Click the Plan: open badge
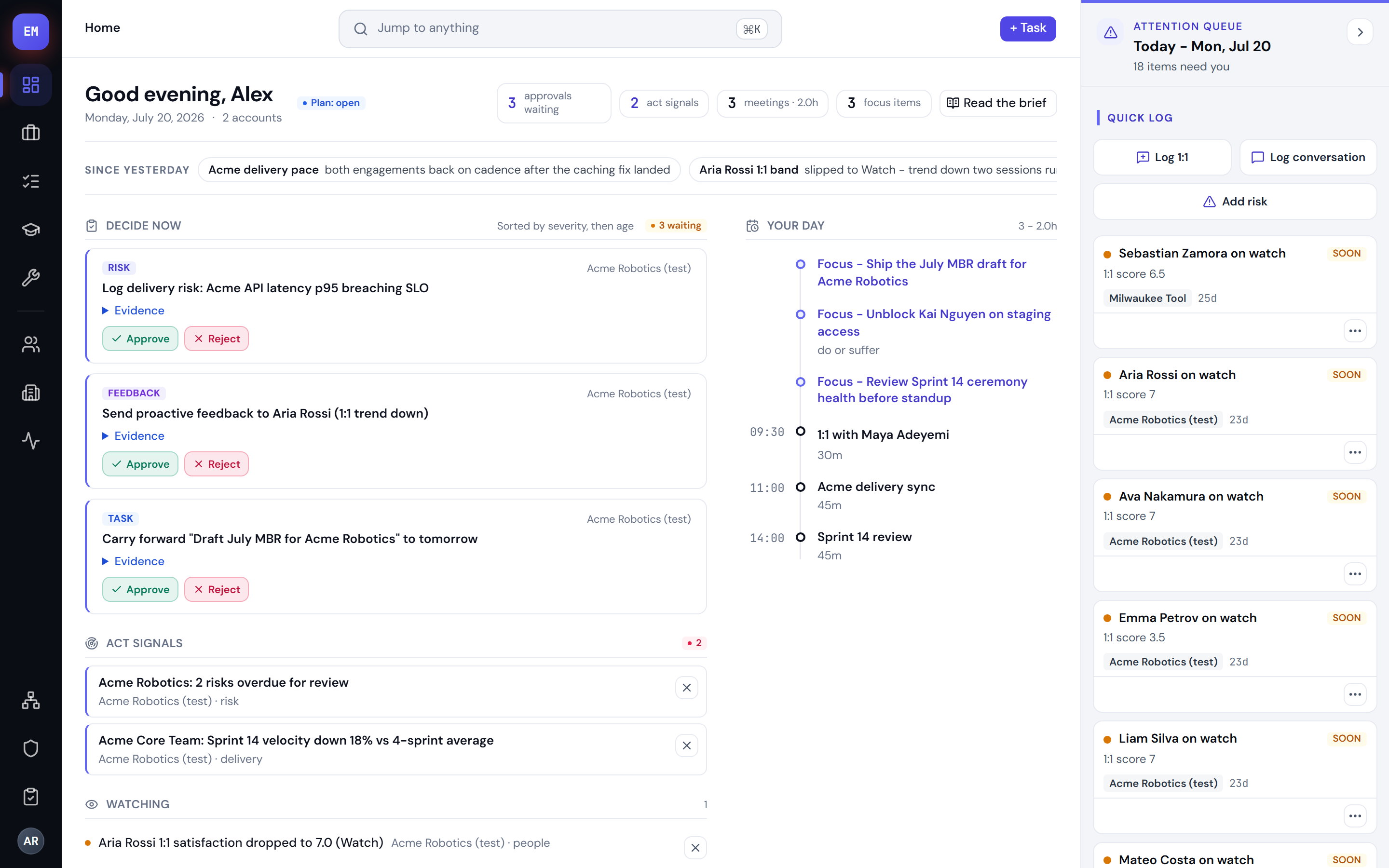The height and width of the screenshot is (868, 1389). tap(331, 103)
